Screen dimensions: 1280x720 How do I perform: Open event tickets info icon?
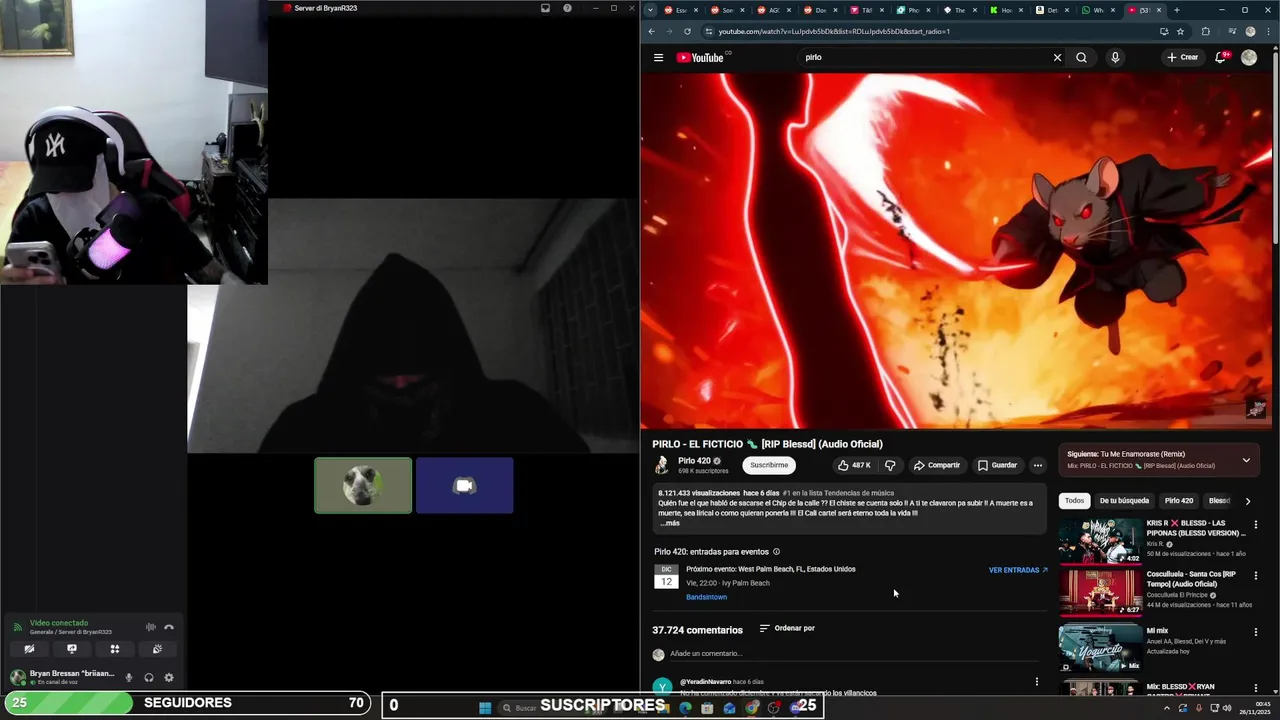(x=776, y=552)
